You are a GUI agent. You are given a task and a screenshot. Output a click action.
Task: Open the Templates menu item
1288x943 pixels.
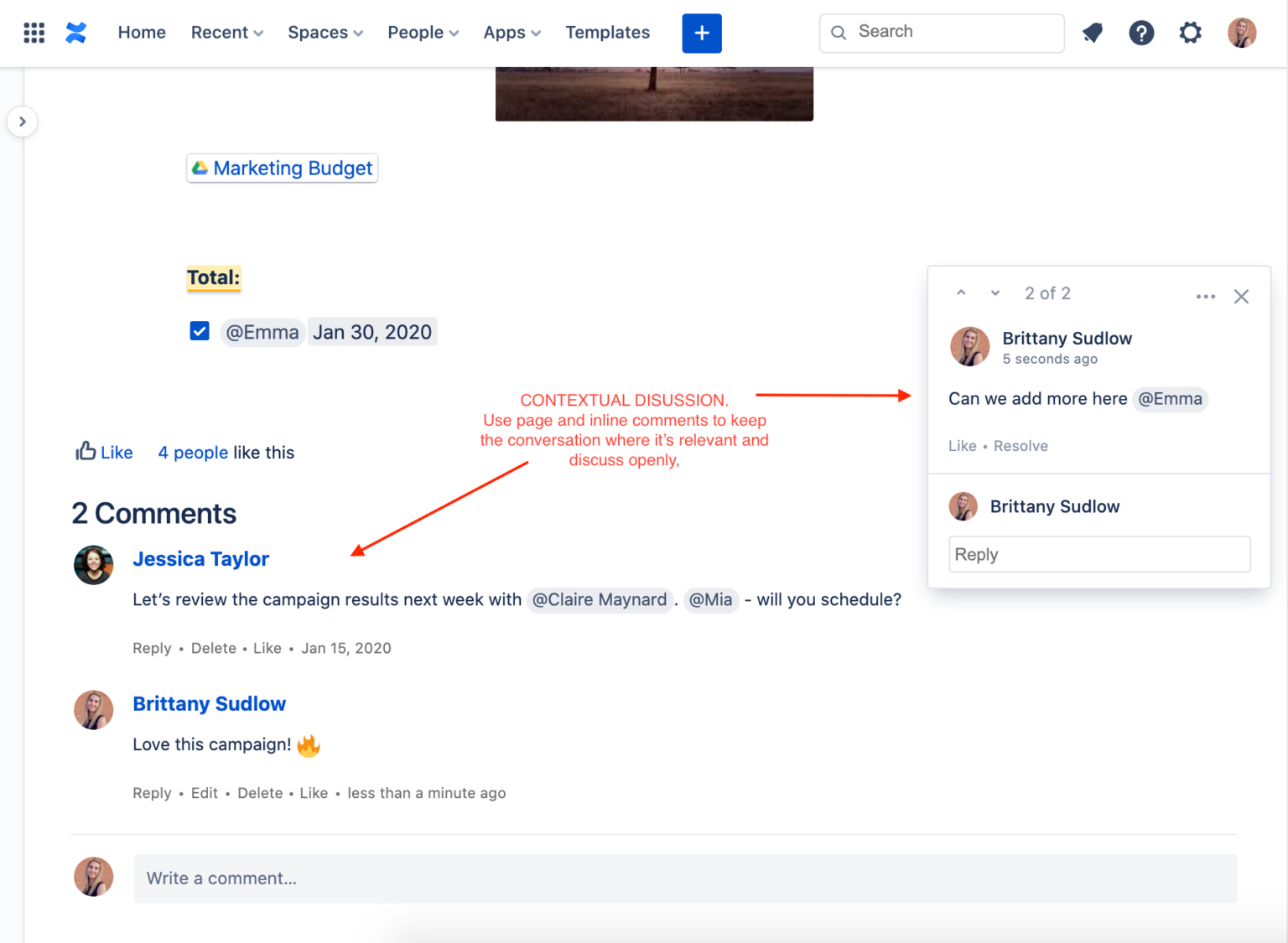pyautogui.click(x=607, y=33)
